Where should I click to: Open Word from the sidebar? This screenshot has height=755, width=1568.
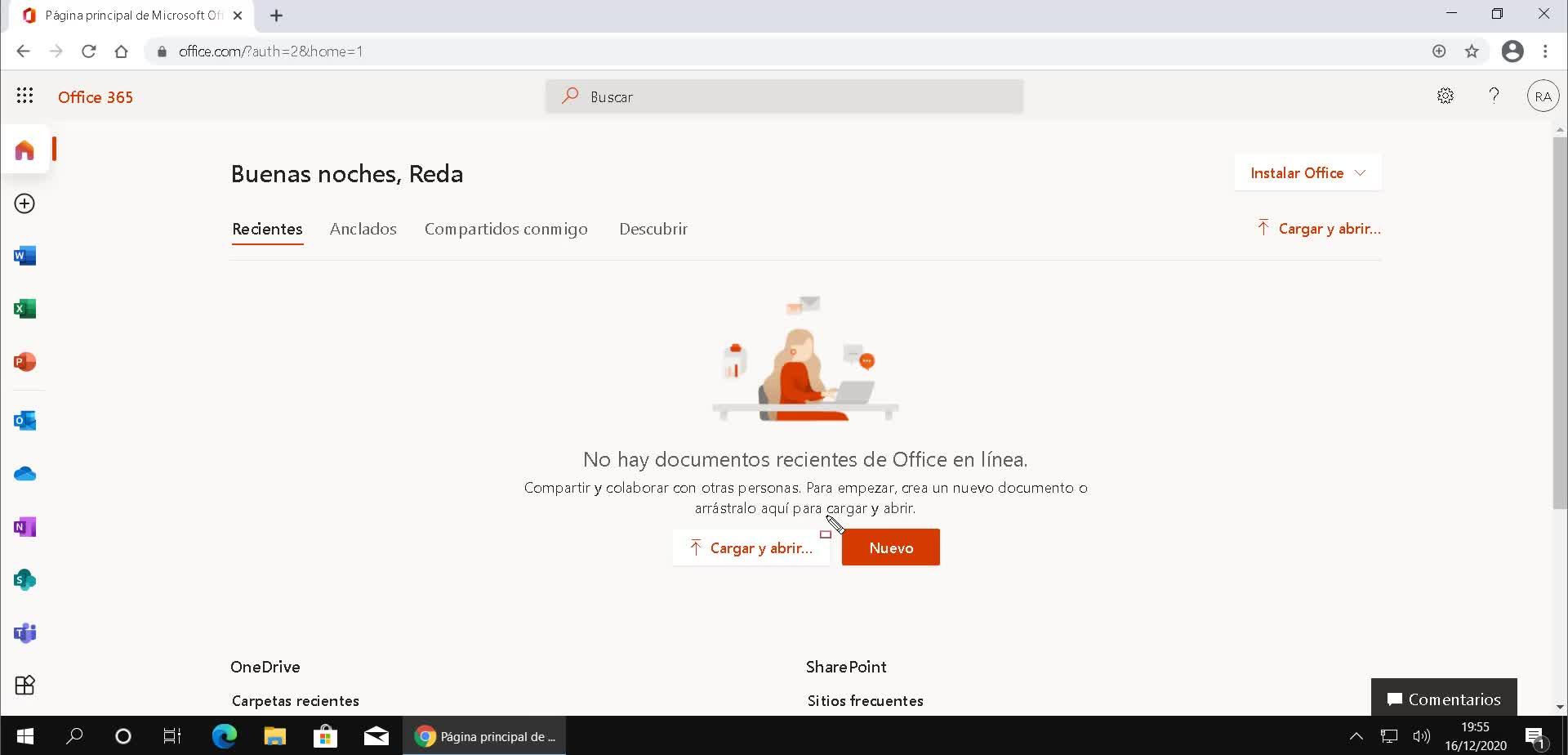click(24, 256)
